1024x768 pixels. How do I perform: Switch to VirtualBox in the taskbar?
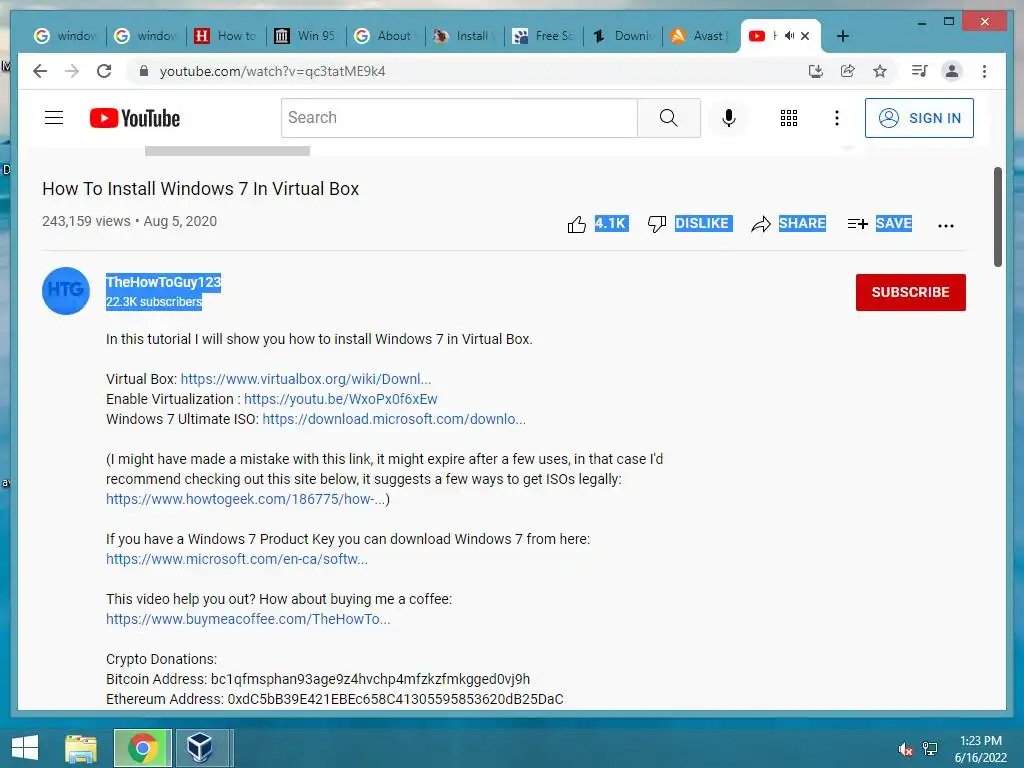click(x=200, y=748)
